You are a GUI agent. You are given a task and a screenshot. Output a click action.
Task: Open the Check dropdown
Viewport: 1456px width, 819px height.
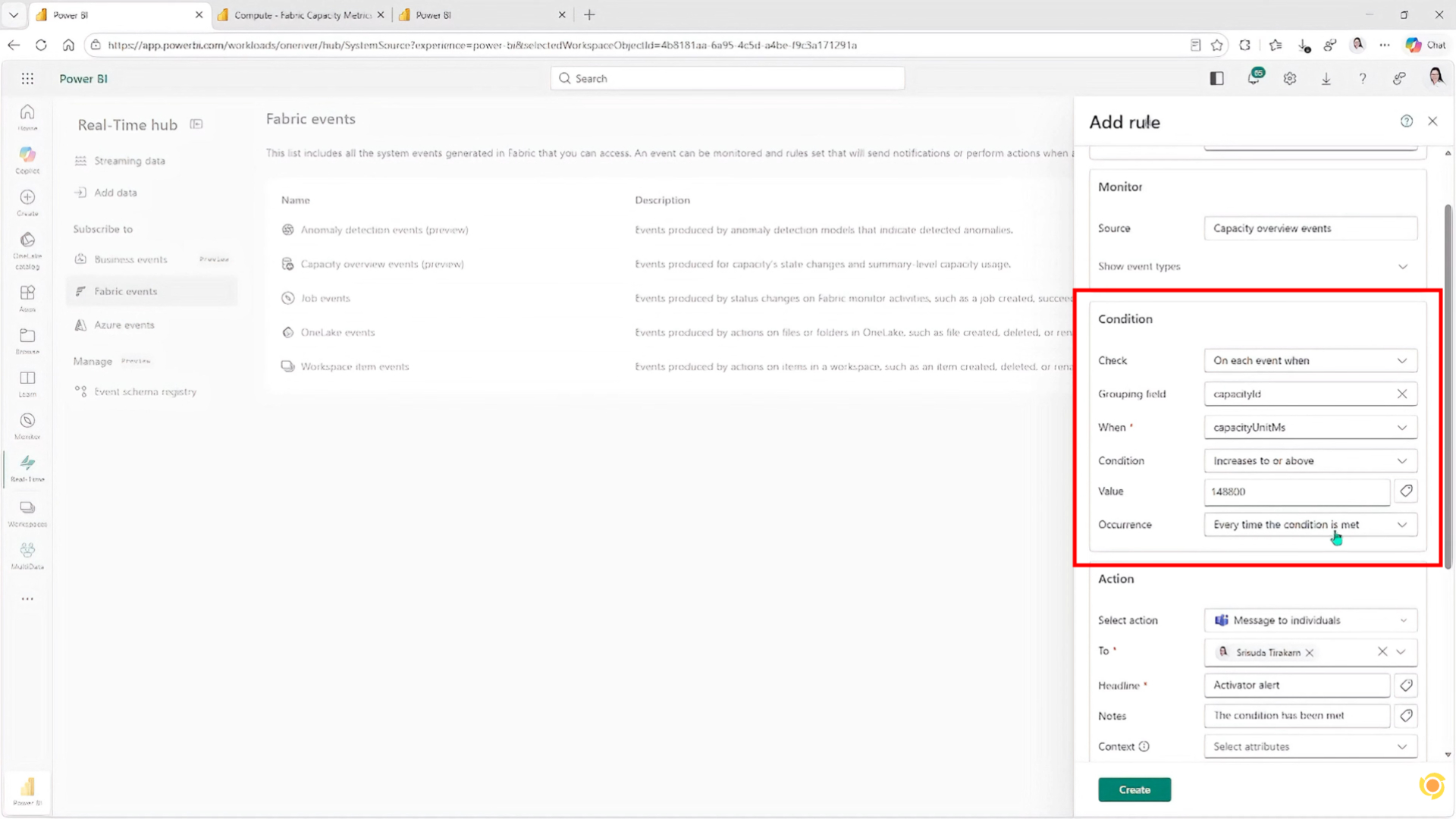[x=1310, y=361]
